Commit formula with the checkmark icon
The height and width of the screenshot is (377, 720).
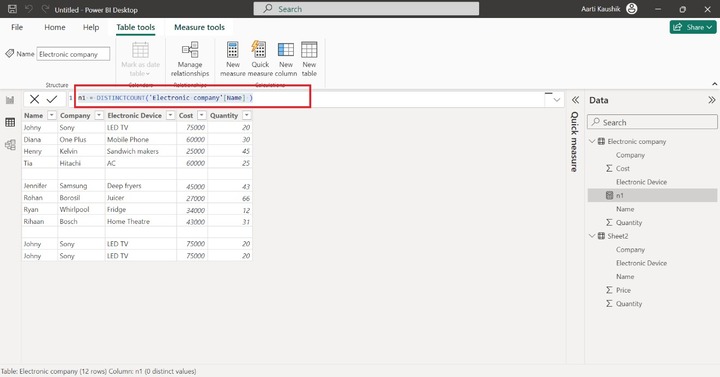[52, 99]
